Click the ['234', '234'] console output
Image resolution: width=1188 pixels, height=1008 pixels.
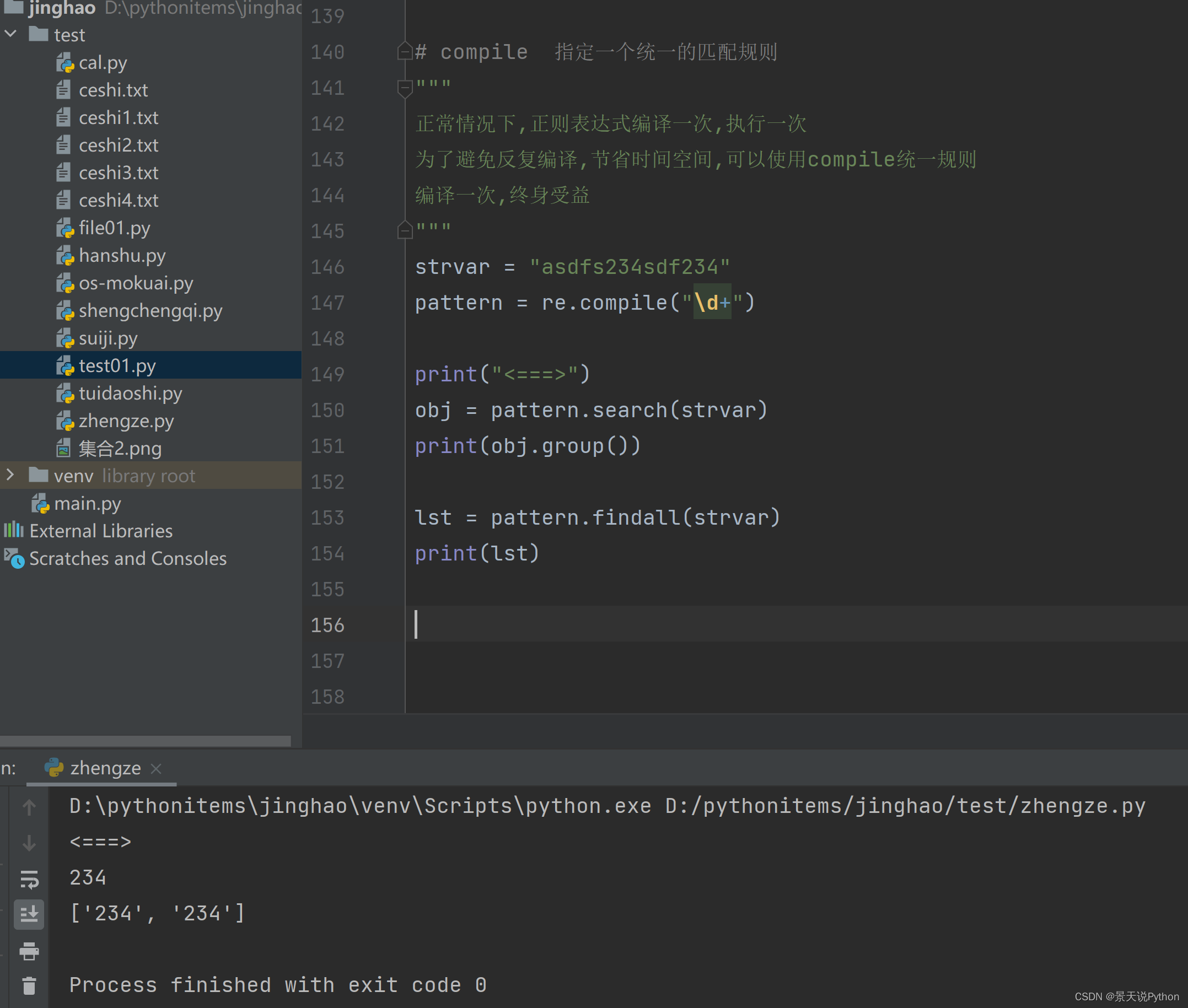[x=157, y=913]
